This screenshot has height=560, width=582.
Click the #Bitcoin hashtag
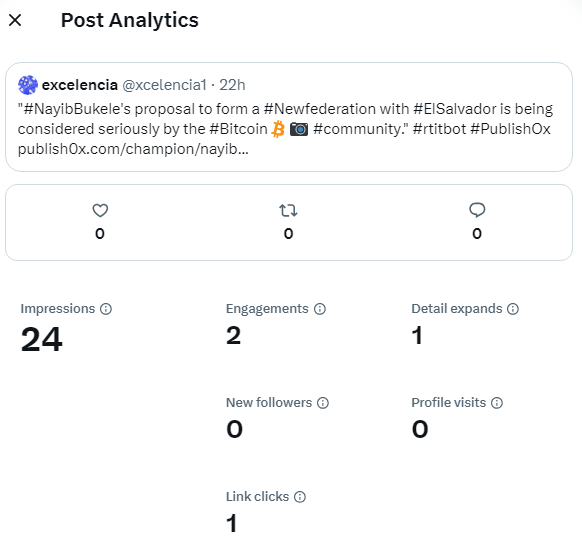point(238,129)
